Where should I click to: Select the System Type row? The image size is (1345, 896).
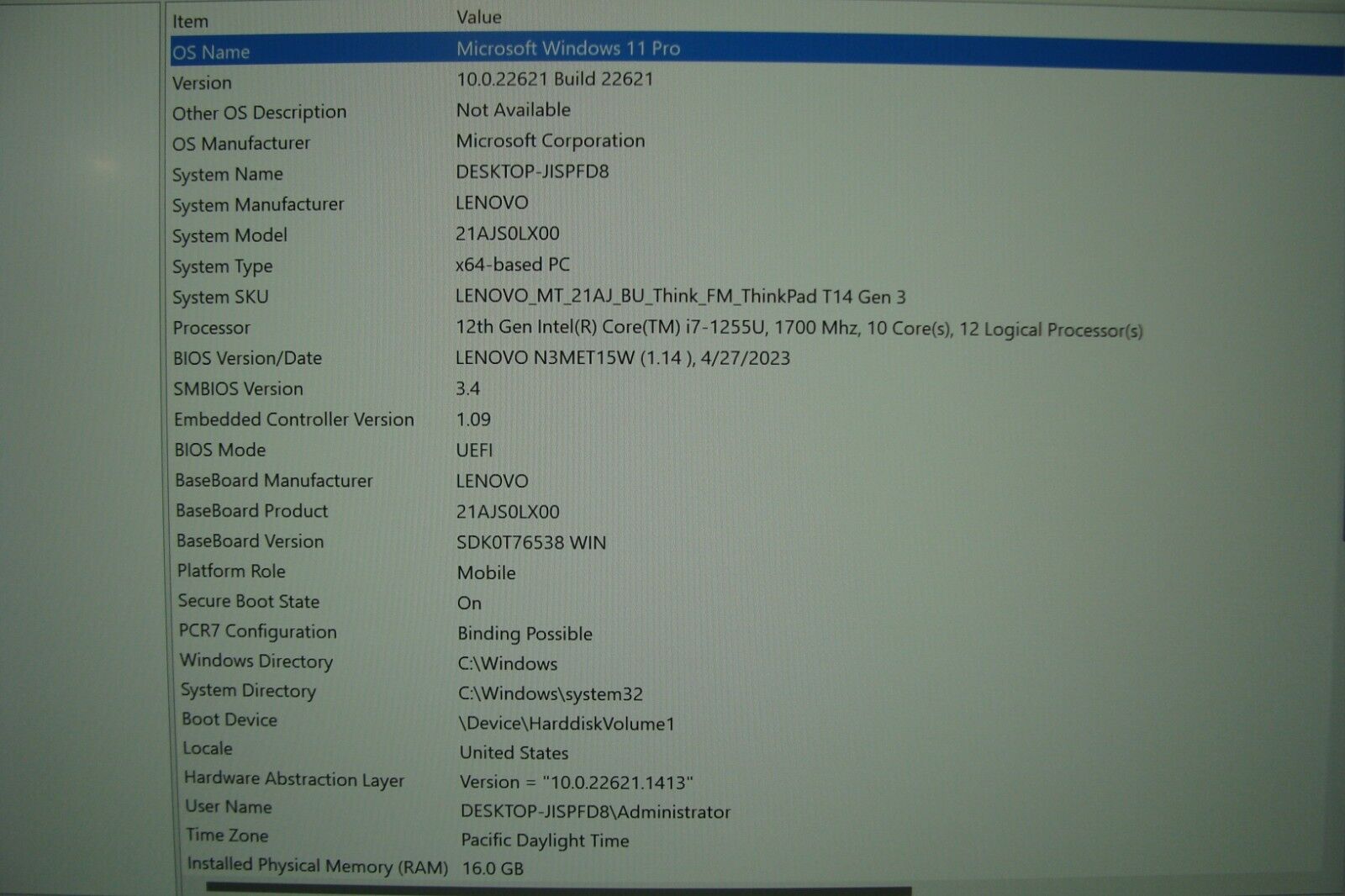tap(223, 267)
